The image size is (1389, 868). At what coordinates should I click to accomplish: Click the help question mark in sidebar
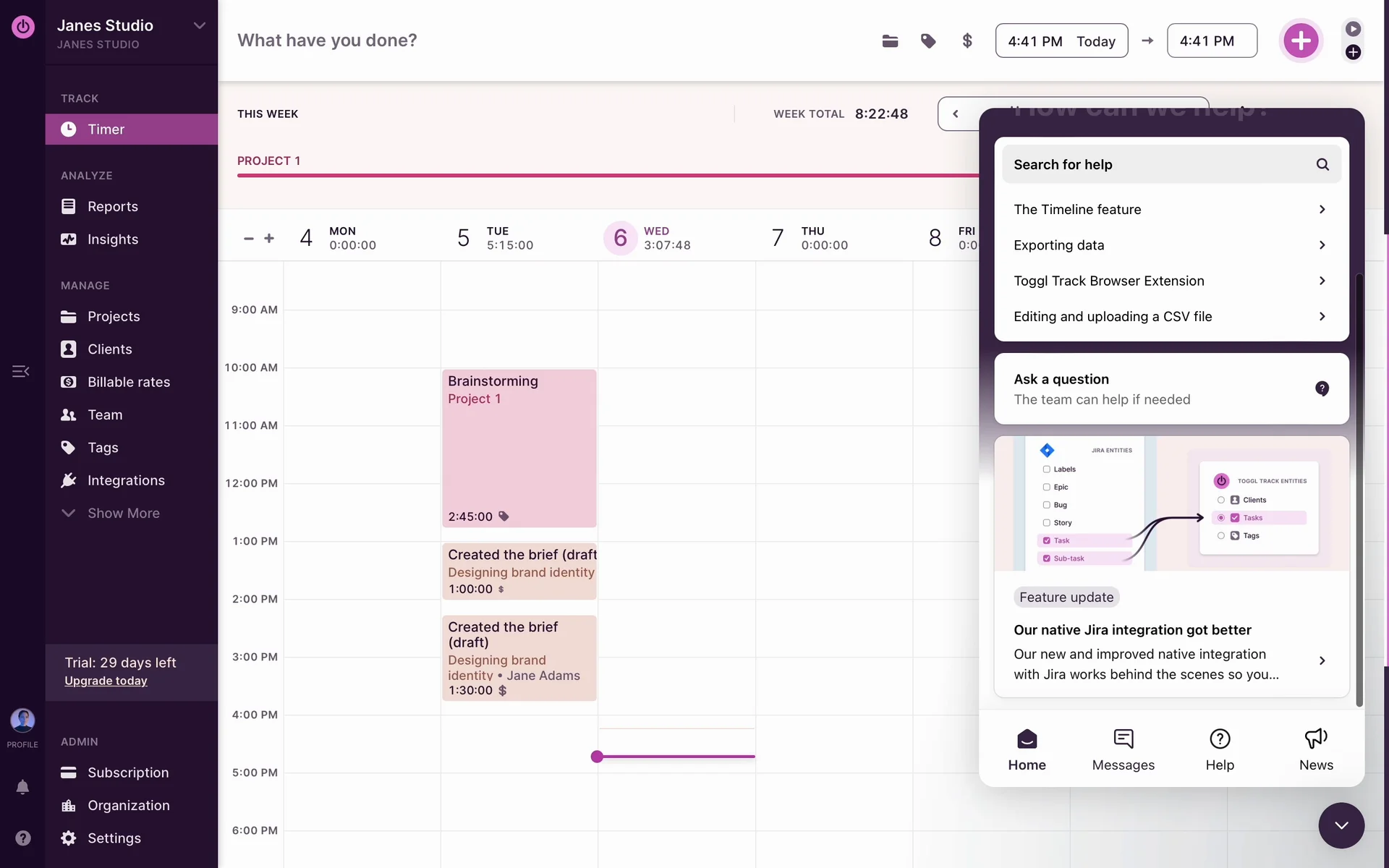22,838
